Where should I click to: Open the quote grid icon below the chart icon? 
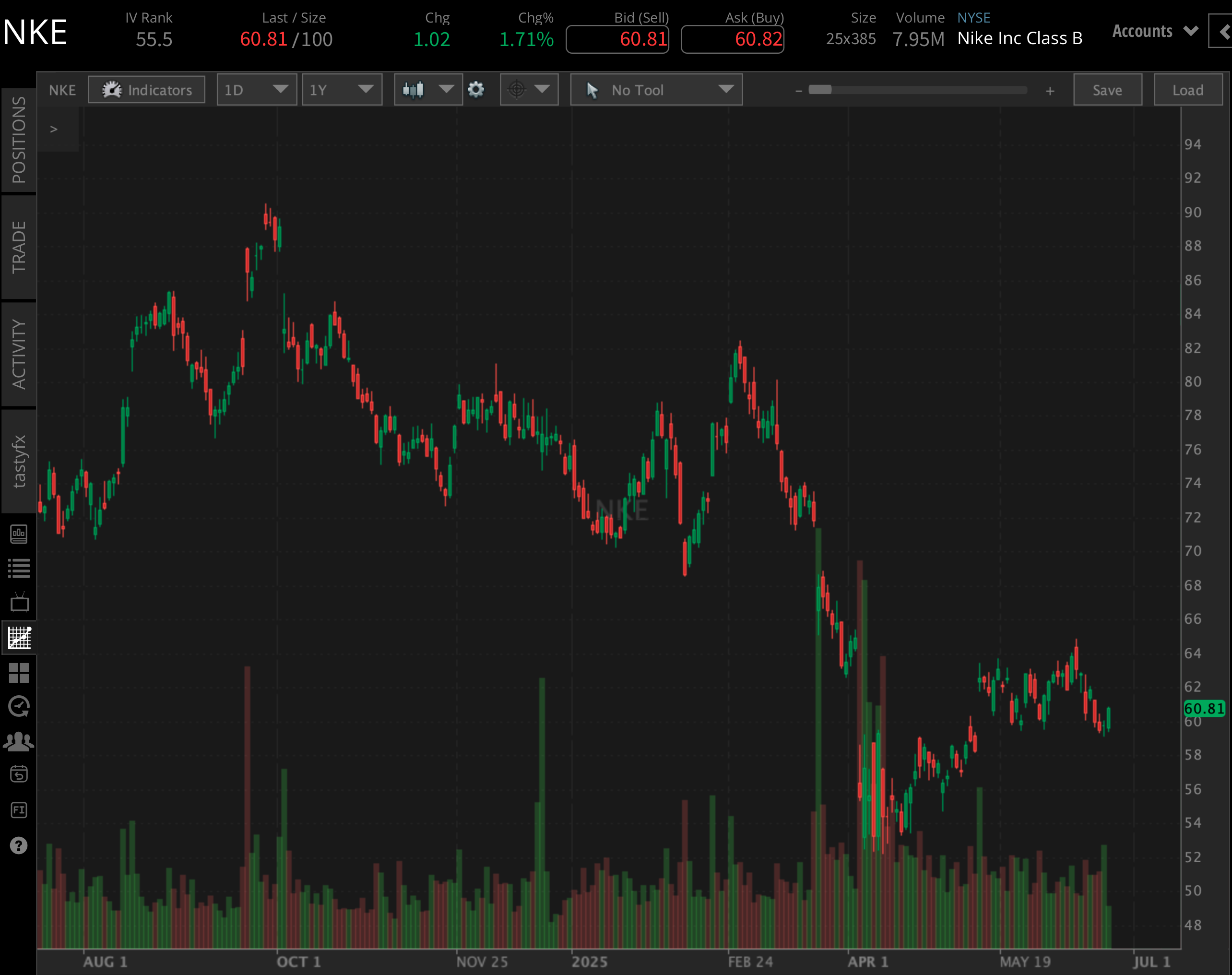20,674
